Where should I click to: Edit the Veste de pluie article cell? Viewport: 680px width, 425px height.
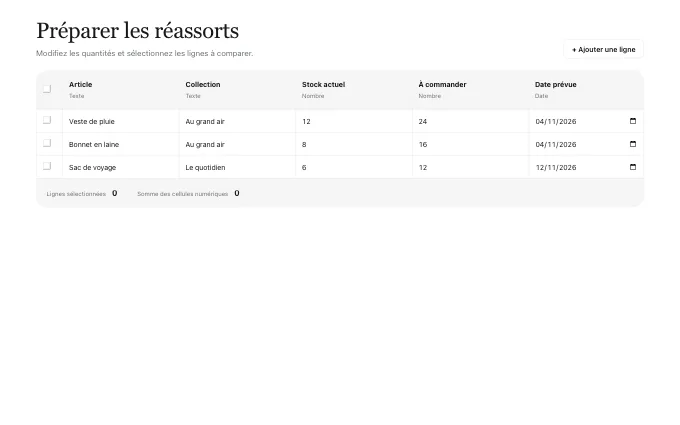pos(121,121)
